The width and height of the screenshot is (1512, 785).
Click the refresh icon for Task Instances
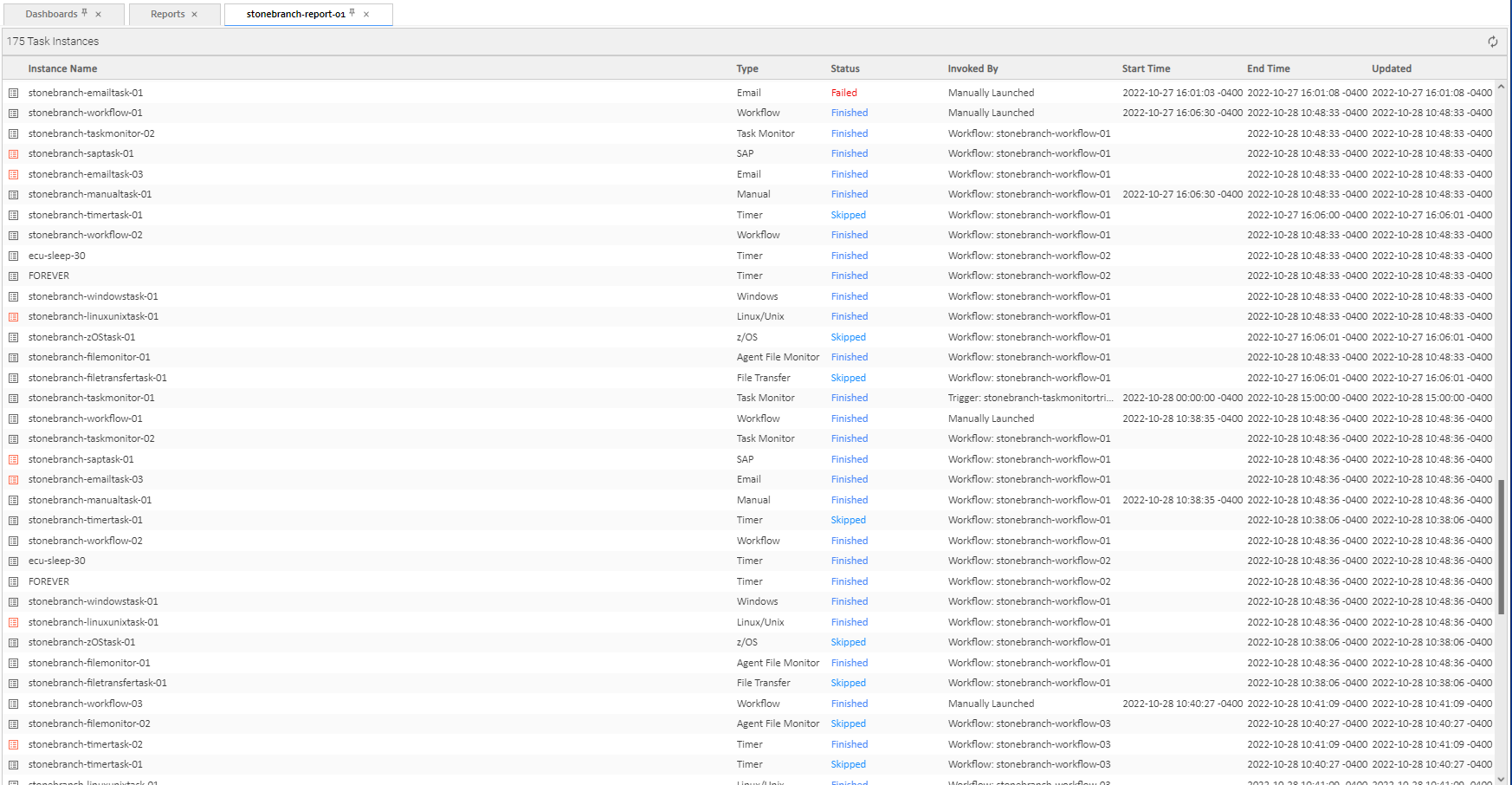click(1492, 42)
